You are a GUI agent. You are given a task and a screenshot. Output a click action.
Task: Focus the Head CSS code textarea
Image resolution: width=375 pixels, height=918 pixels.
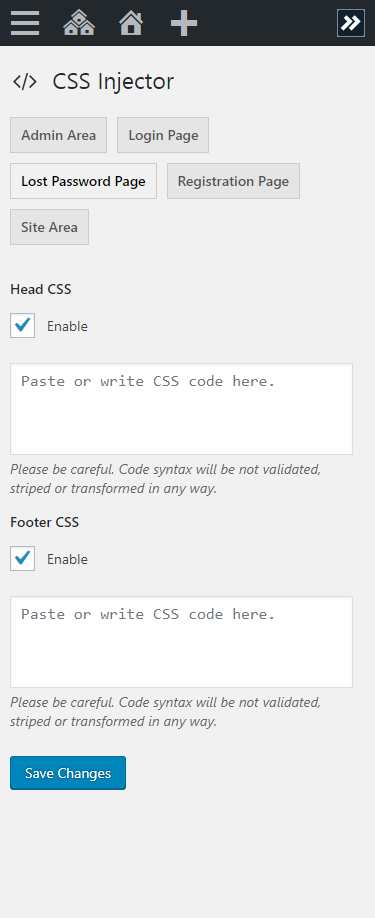(x=181, y=409)
